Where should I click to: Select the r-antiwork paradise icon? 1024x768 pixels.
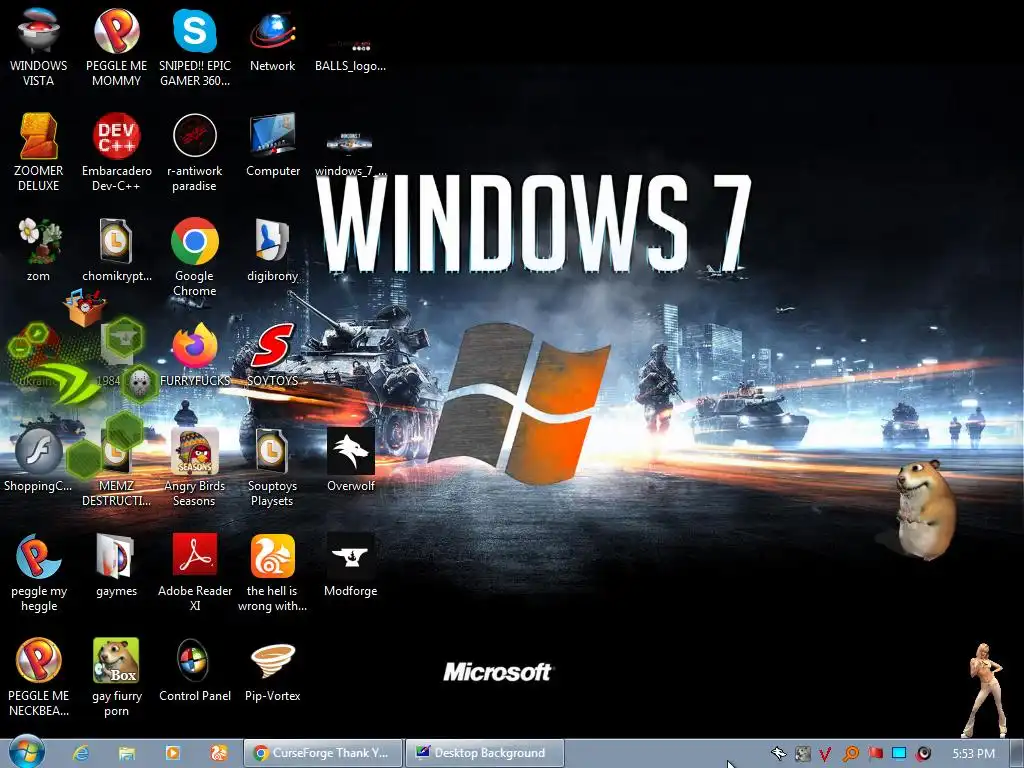point(195,152)
